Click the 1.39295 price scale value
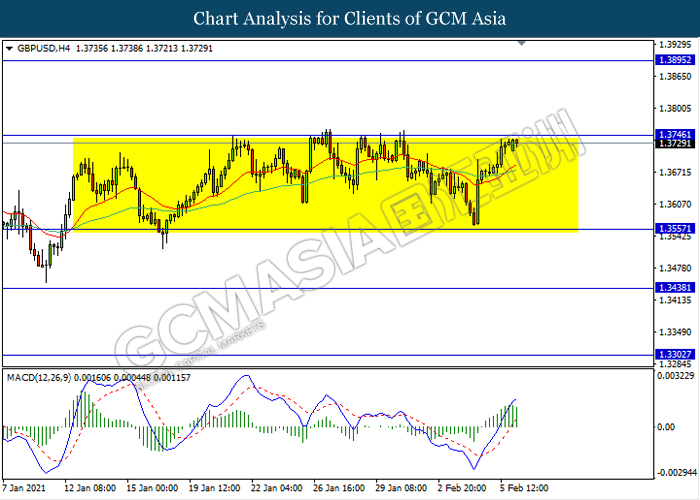This screenshot has height=500, width=700. click(675, 45)
